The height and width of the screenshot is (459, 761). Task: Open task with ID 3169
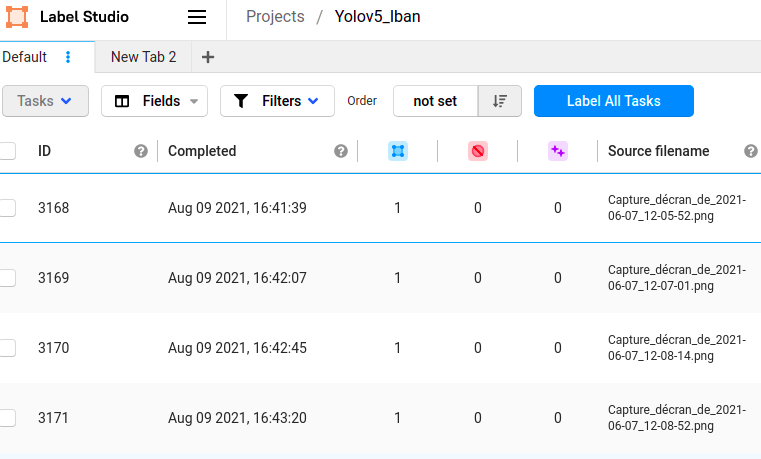53,278
